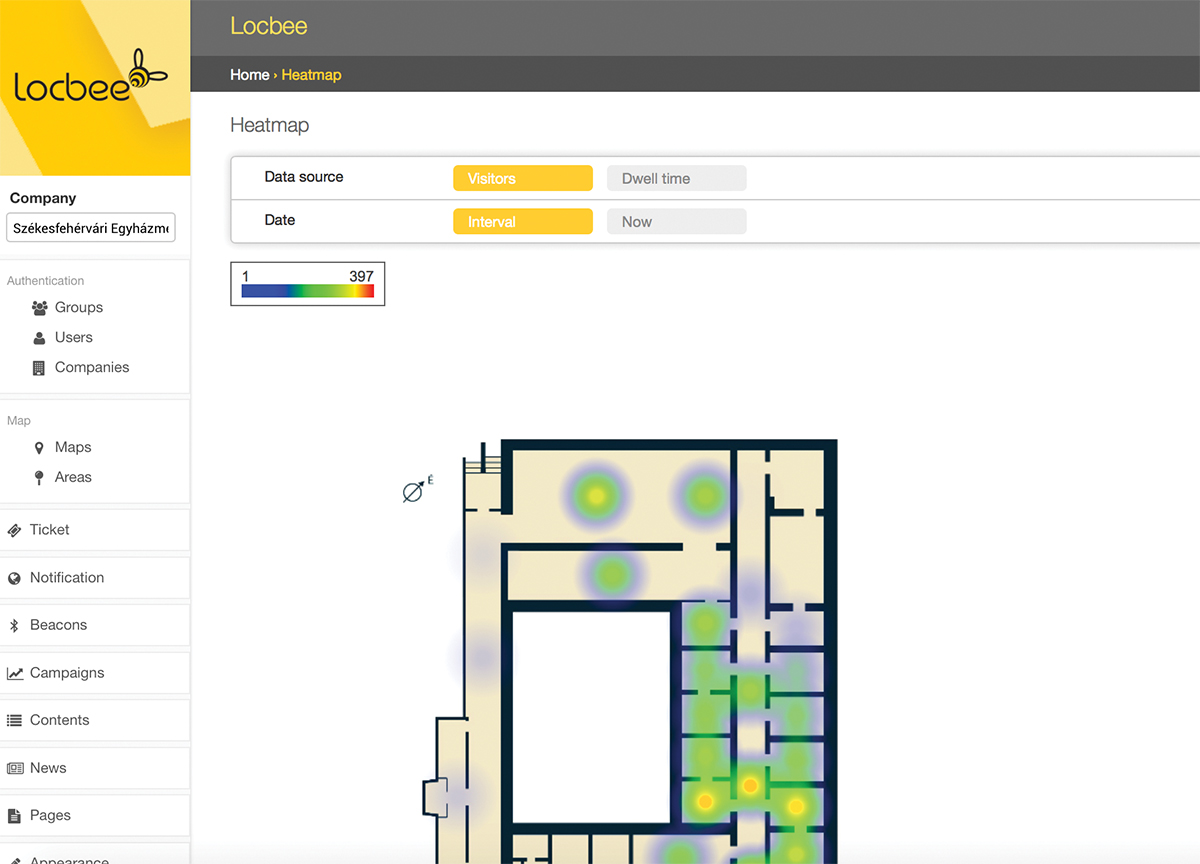Choose the Interval date option
Image resolution: width=1200 pixels, height=864 pixels.
tap(522, 222)
